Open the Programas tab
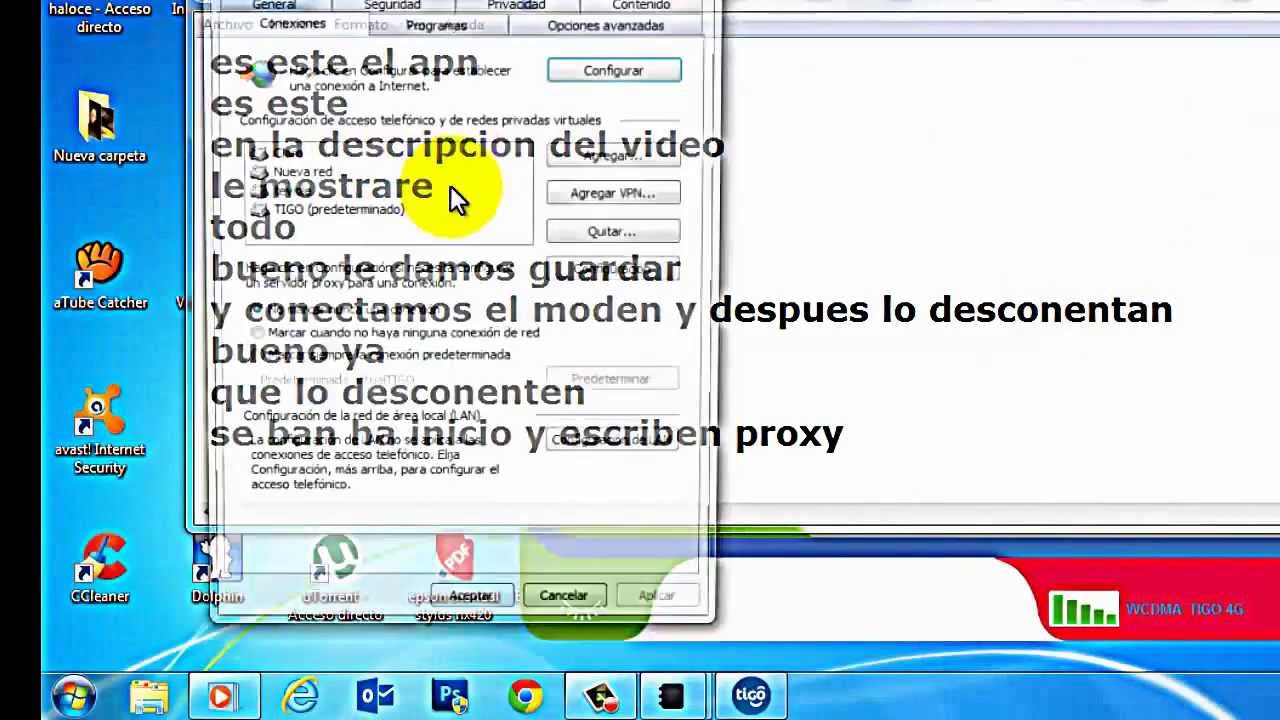Viewport: 1280px width, 720px height. (436, 25)
